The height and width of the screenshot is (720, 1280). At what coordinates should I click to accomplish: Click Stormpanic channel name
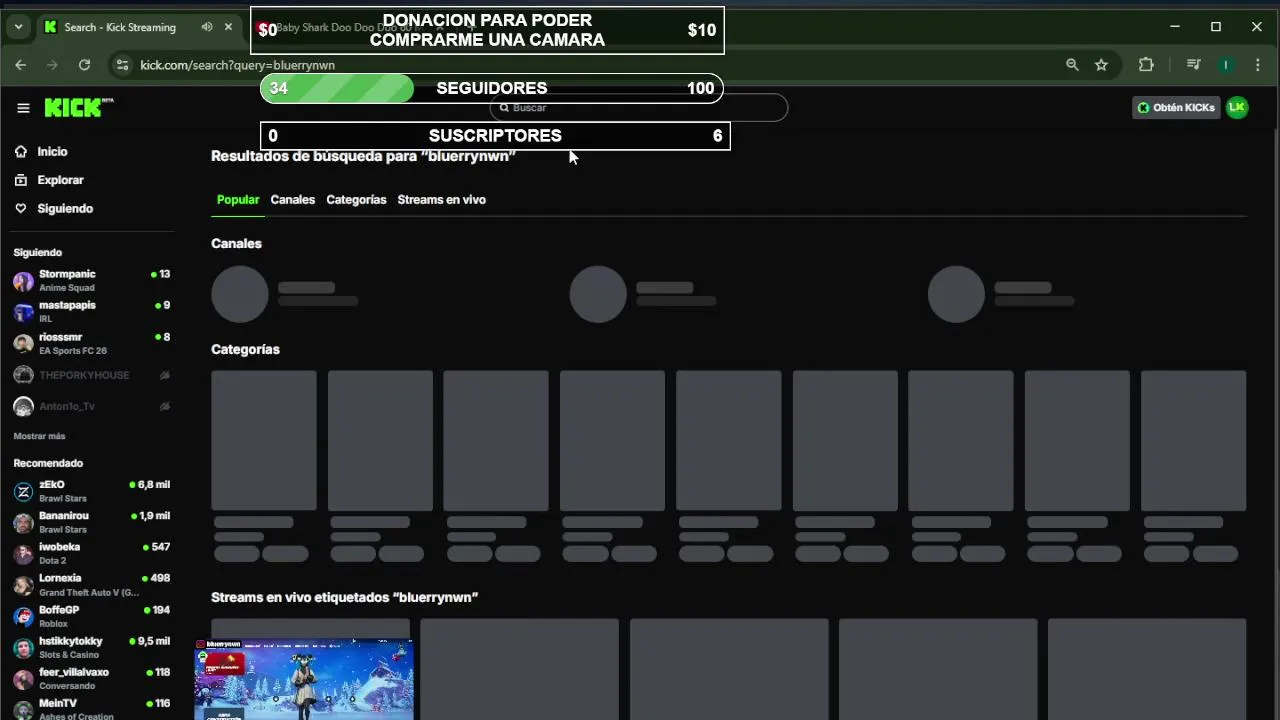[67, 274]
